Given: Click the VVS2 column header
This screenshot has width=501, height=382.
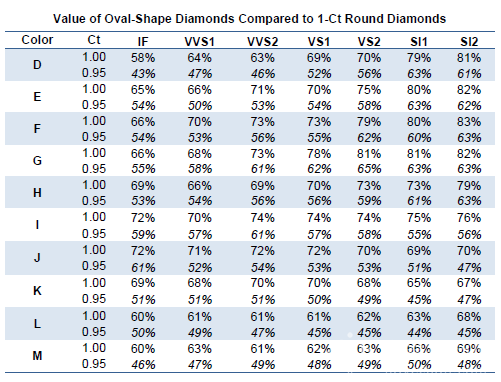Looking at the screenshot, I should 262,41.
